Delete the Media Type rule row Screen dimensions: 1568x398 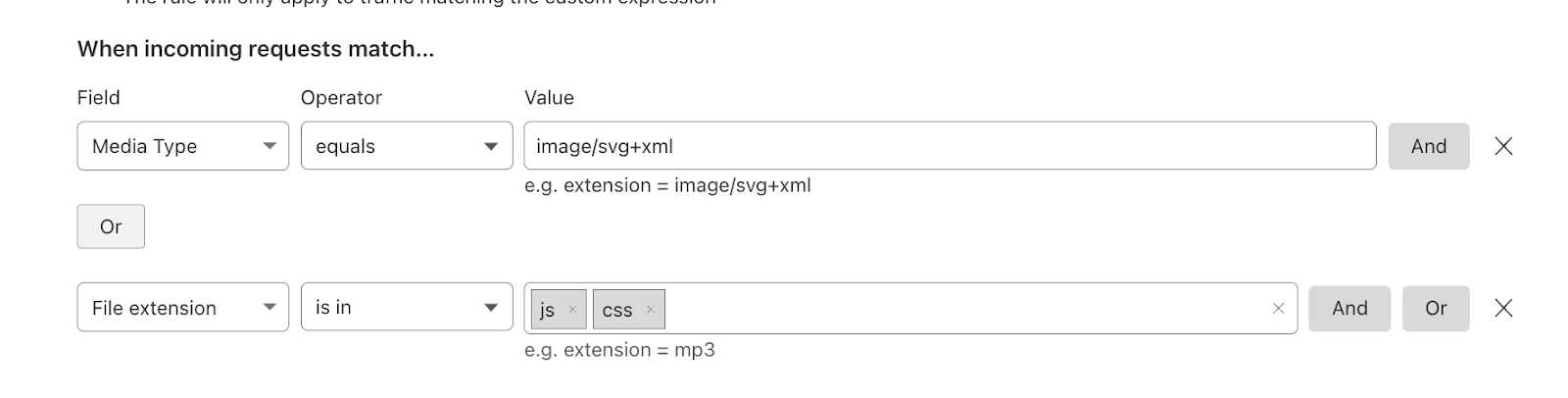click(x=1503, y=146)
